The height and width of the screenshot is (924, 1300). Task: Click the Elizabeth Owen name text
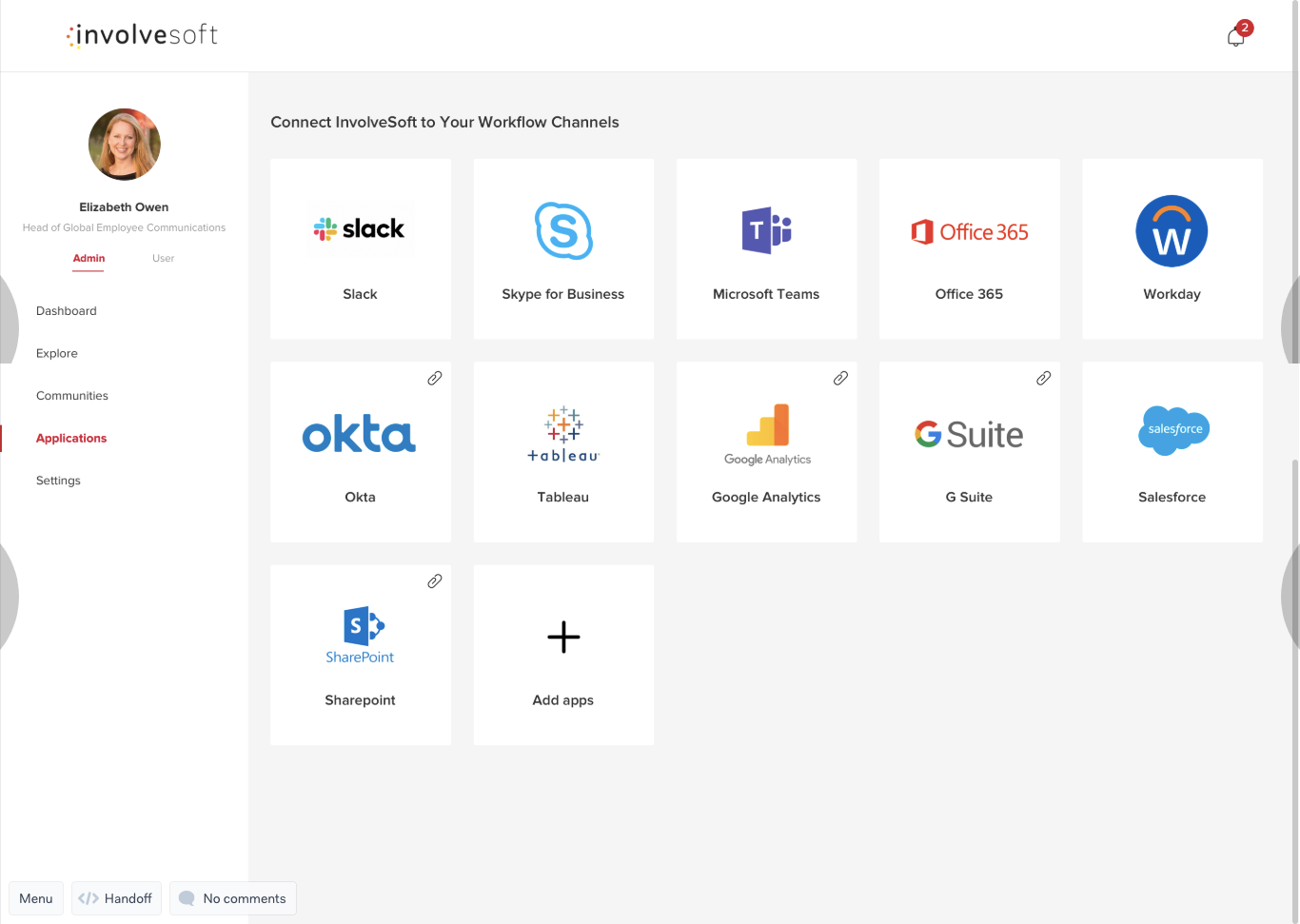[x=124, y=207]
